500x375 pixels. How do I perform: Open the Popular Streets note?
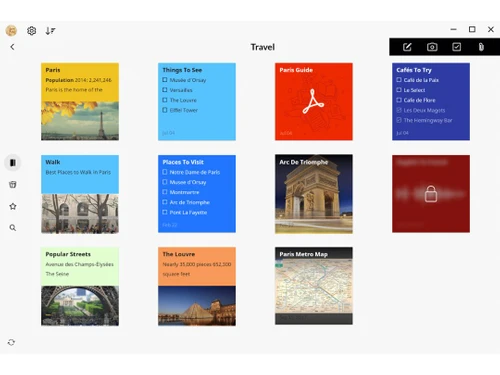coord(80,286)
